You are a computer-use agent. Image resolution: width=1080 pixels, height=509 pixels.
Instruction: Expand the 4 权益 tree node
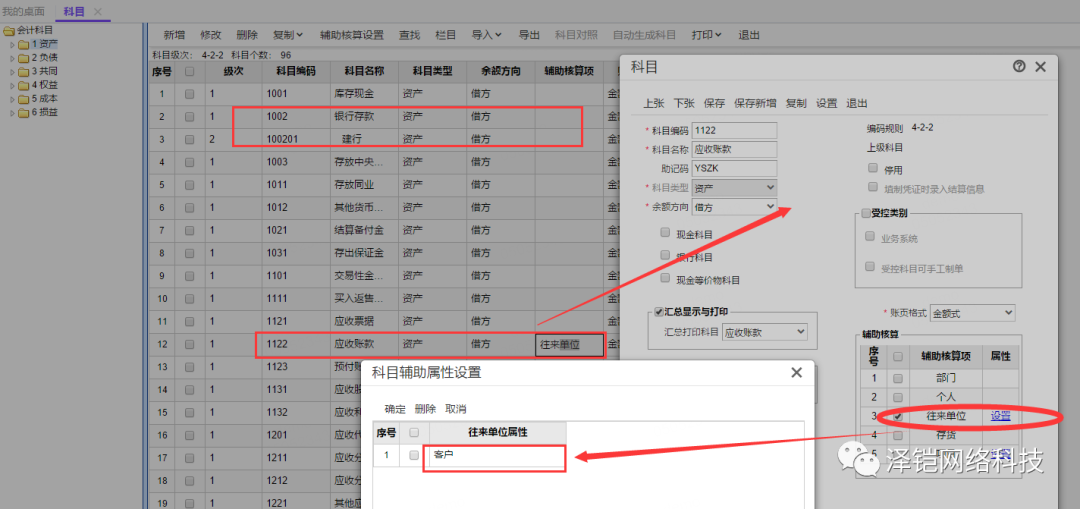[11, 85]
